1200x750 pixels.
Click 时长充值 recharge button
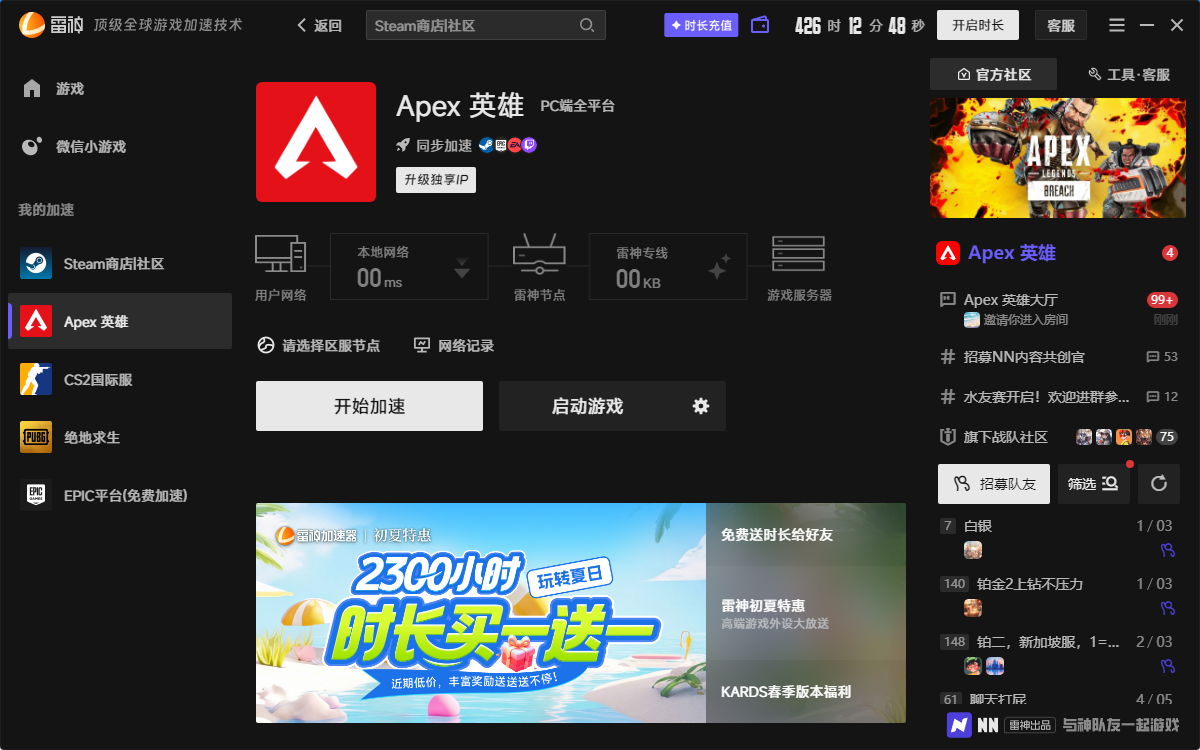(x=701, y=25)
